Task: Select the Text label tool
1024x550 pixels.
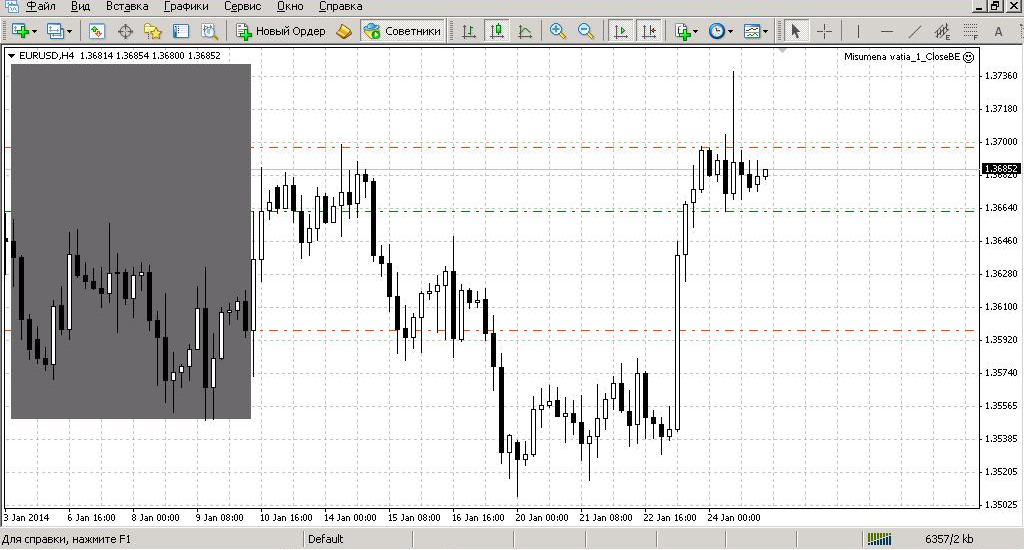Action: [x=998, y=31]
